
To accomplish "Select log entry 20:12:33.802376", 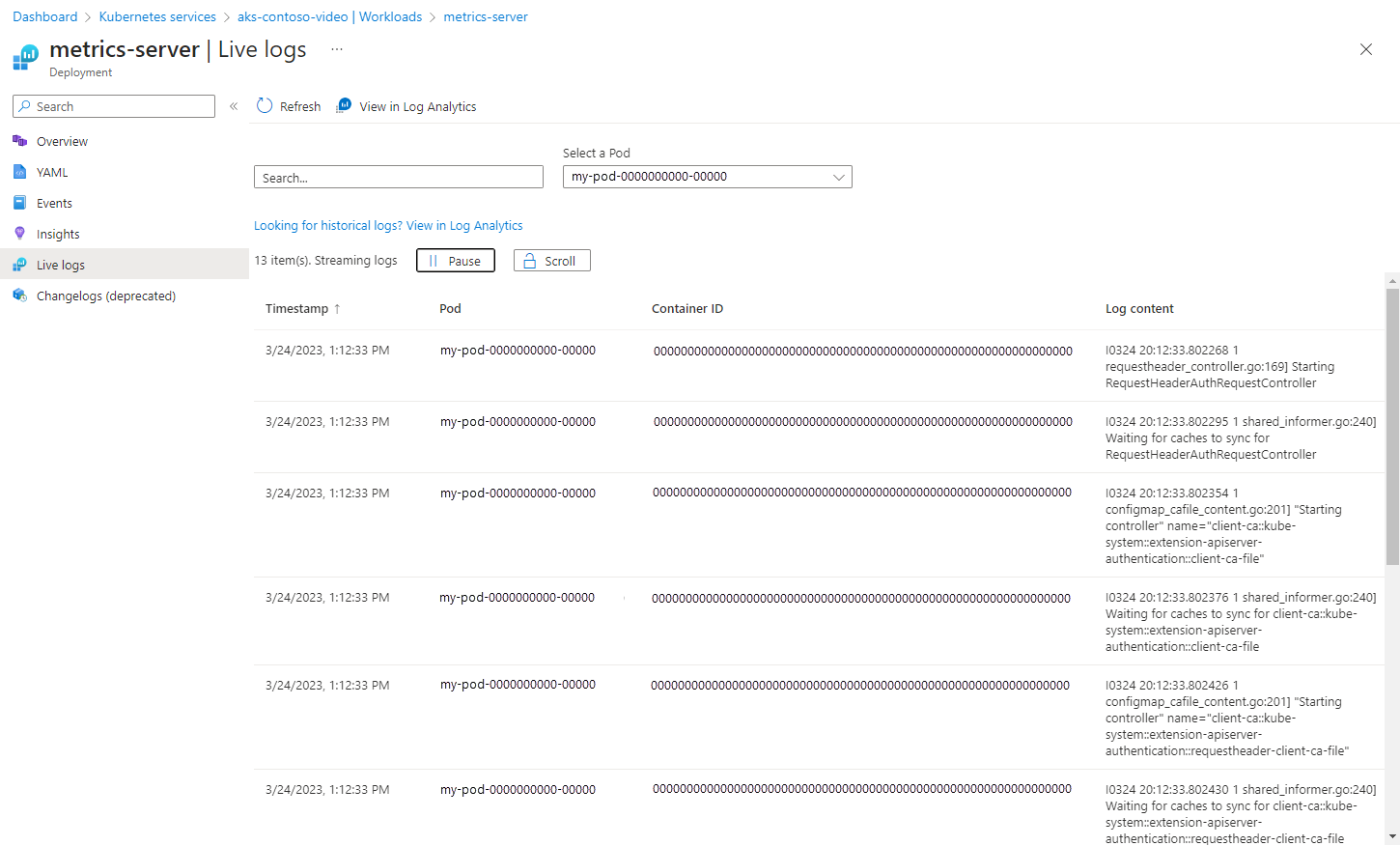I will [x=819, y=621].
